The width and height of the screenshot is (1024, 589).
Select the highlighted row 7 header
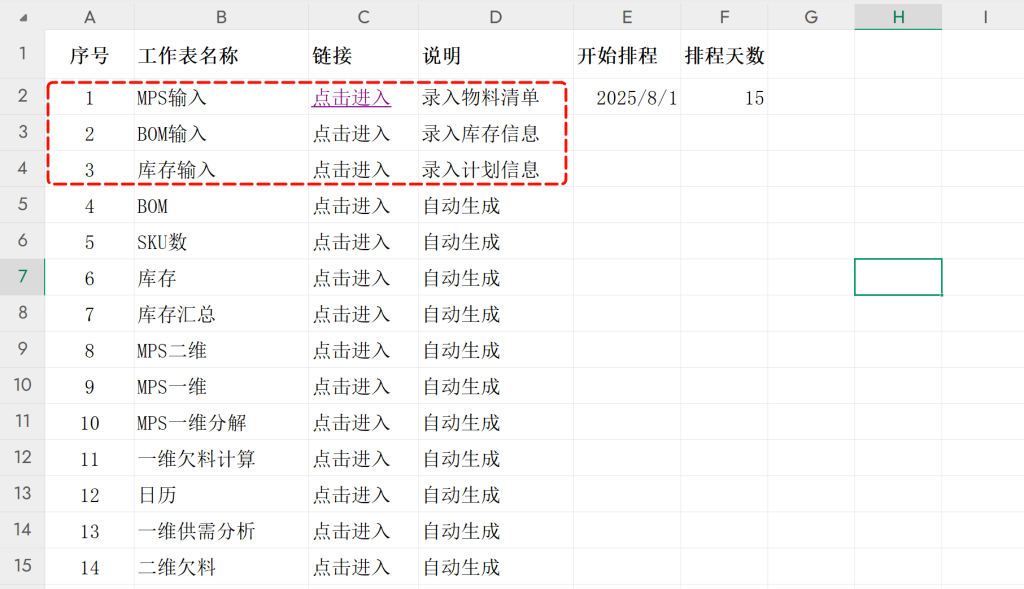coord(22,277)
